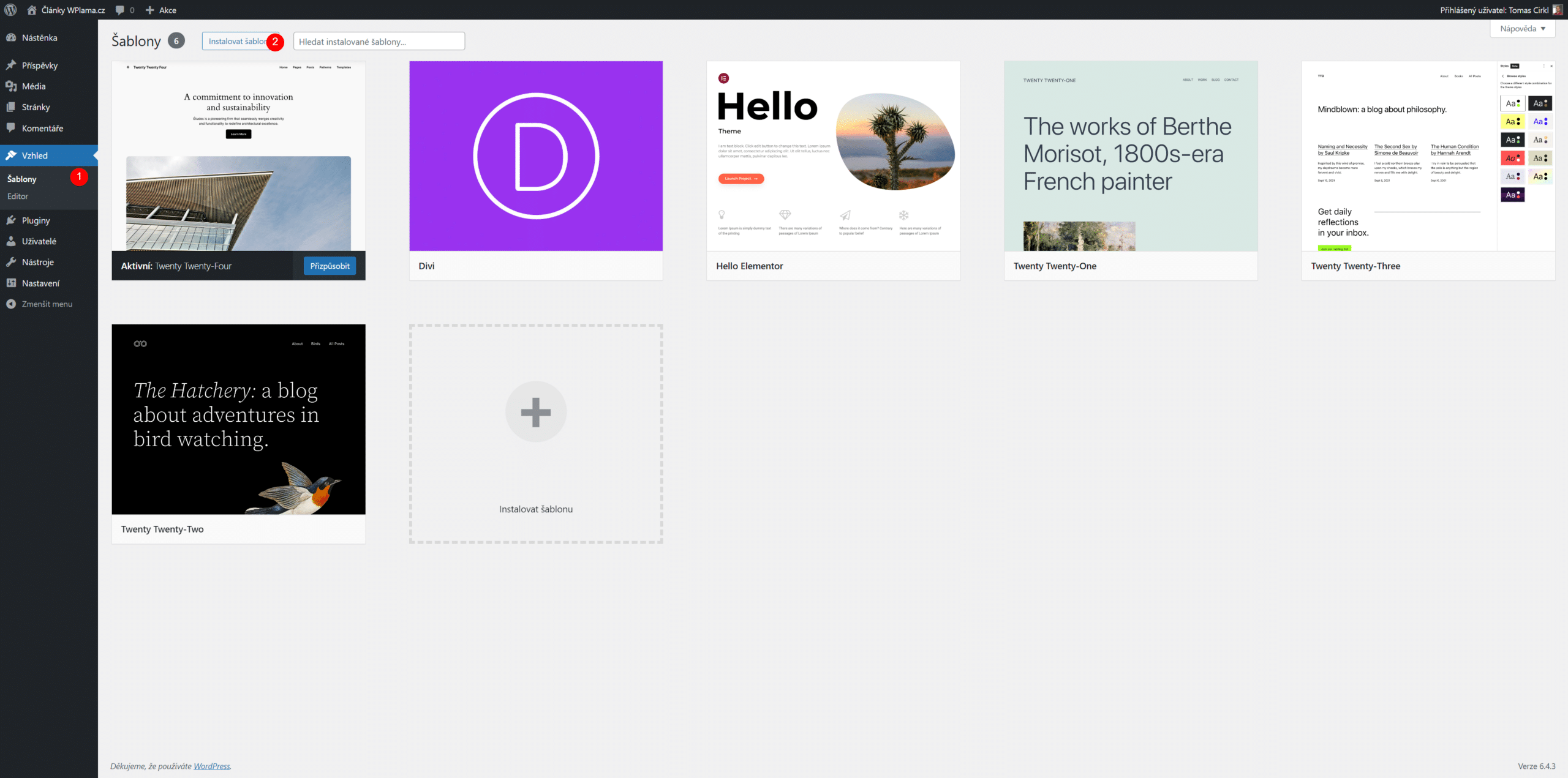This screenshot has width=1568, height=778.
Task: Click the theme count badge 6
Action: pyautogui.click(x=176, y=41)
